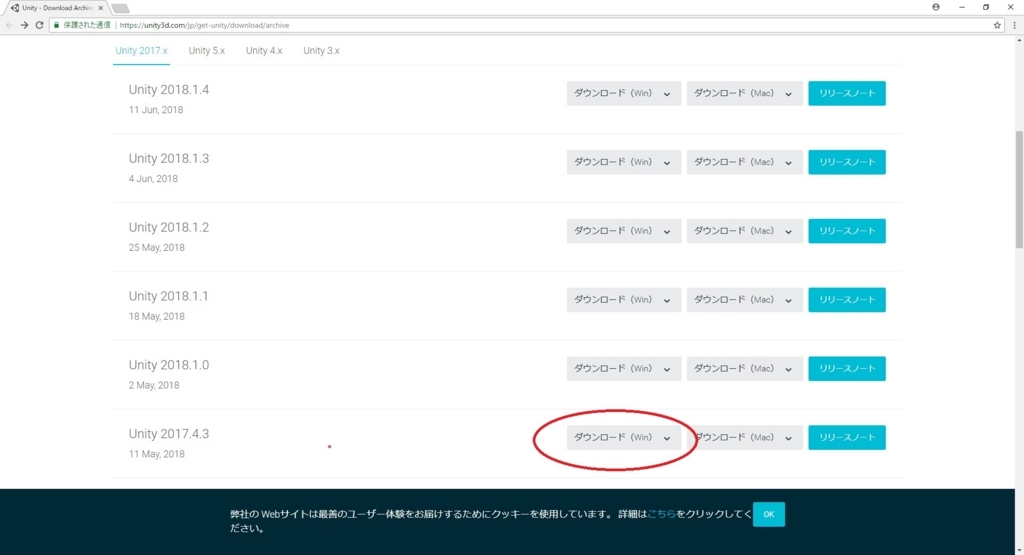Click the secure connection padlock icon

(x=56, y=25)
